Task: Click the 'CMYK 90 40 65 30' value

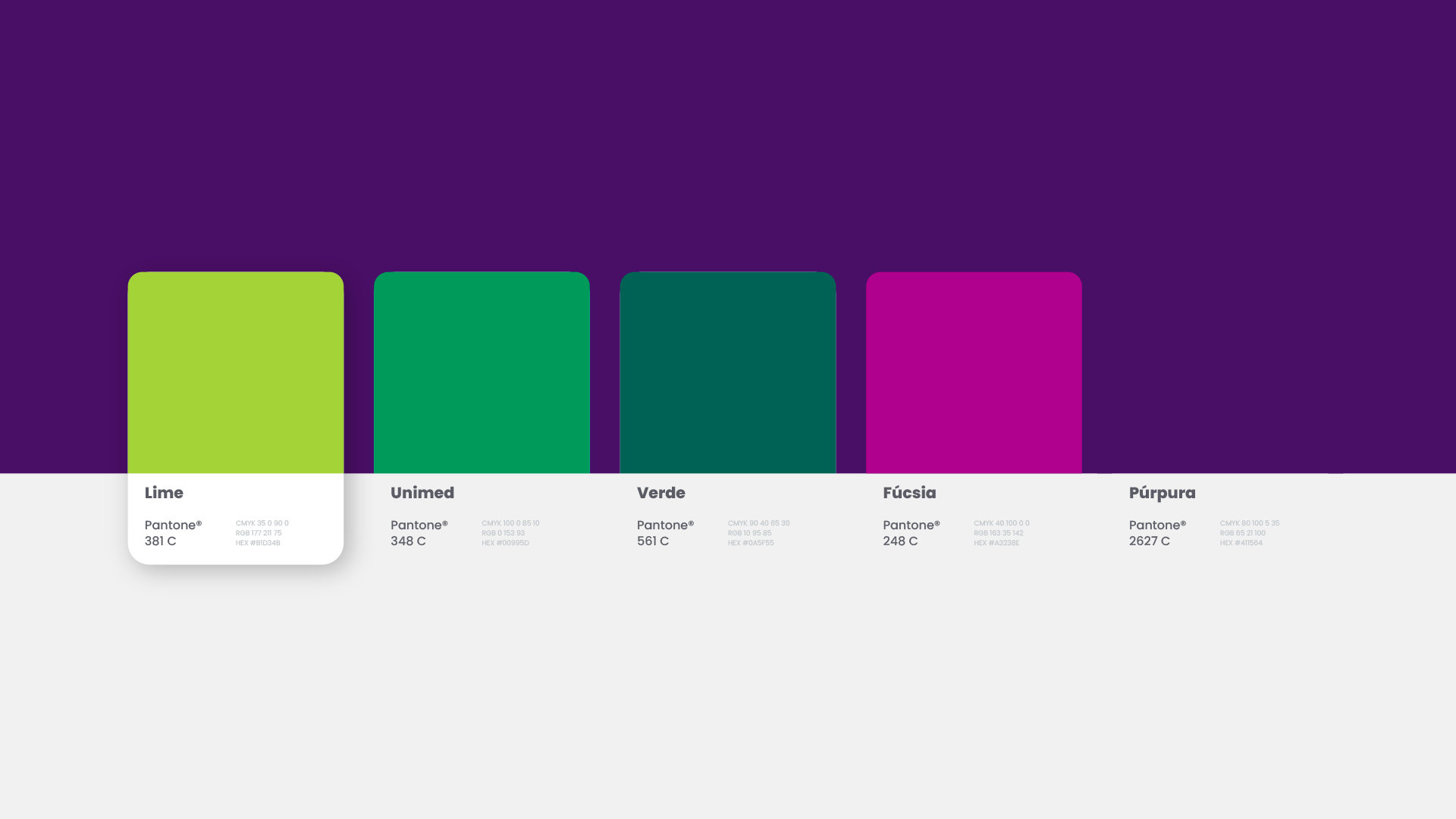Action: 758,523
